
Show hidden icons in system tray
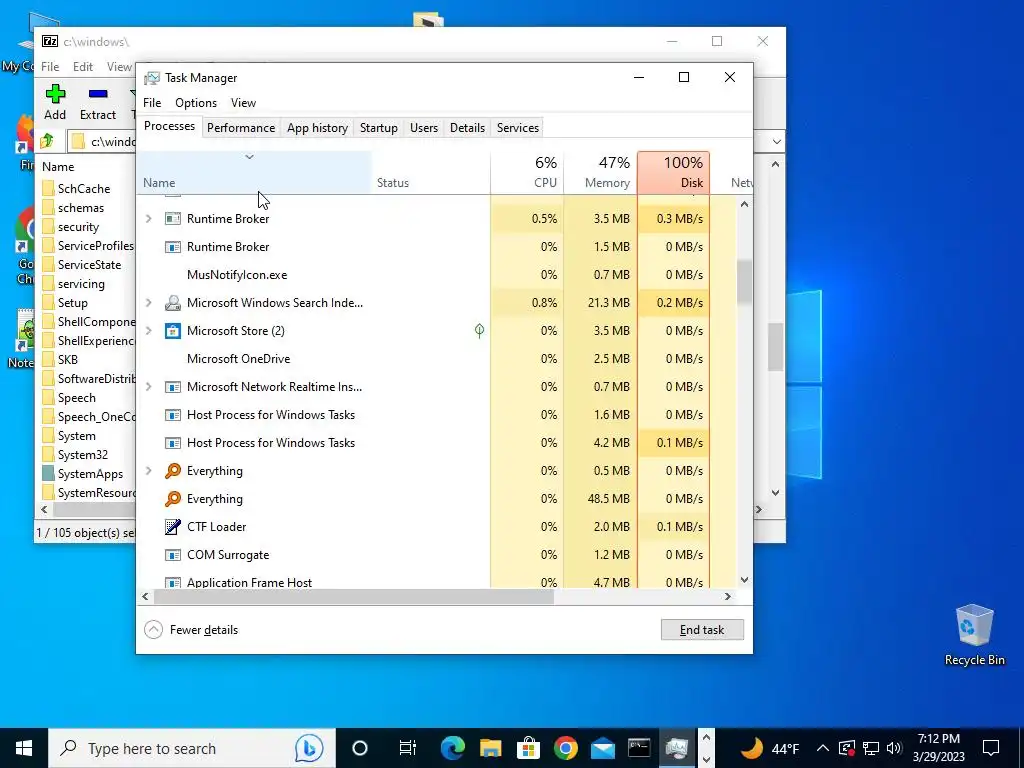click(823, 748)
